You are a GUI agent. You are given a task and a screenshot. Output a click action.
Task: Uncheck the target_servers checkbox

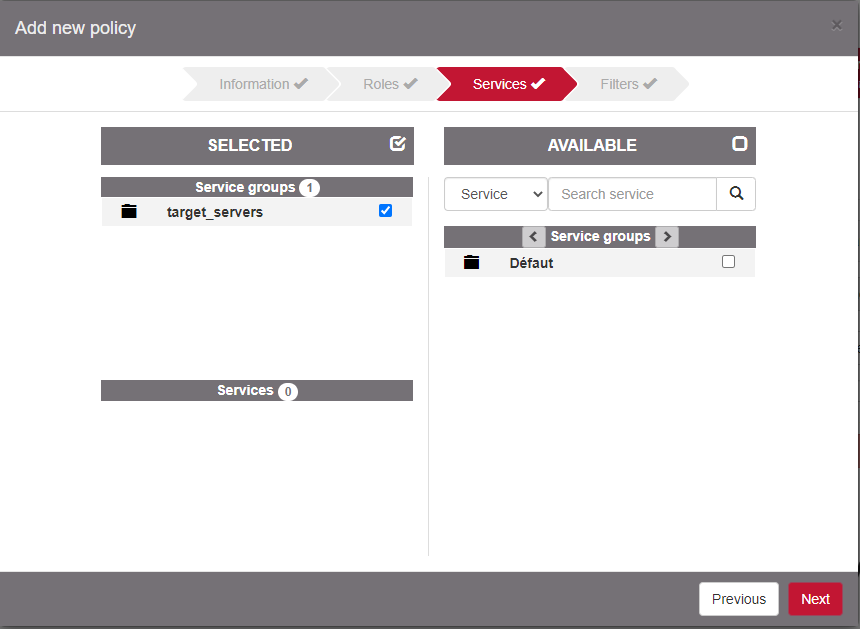pos(386,211)
